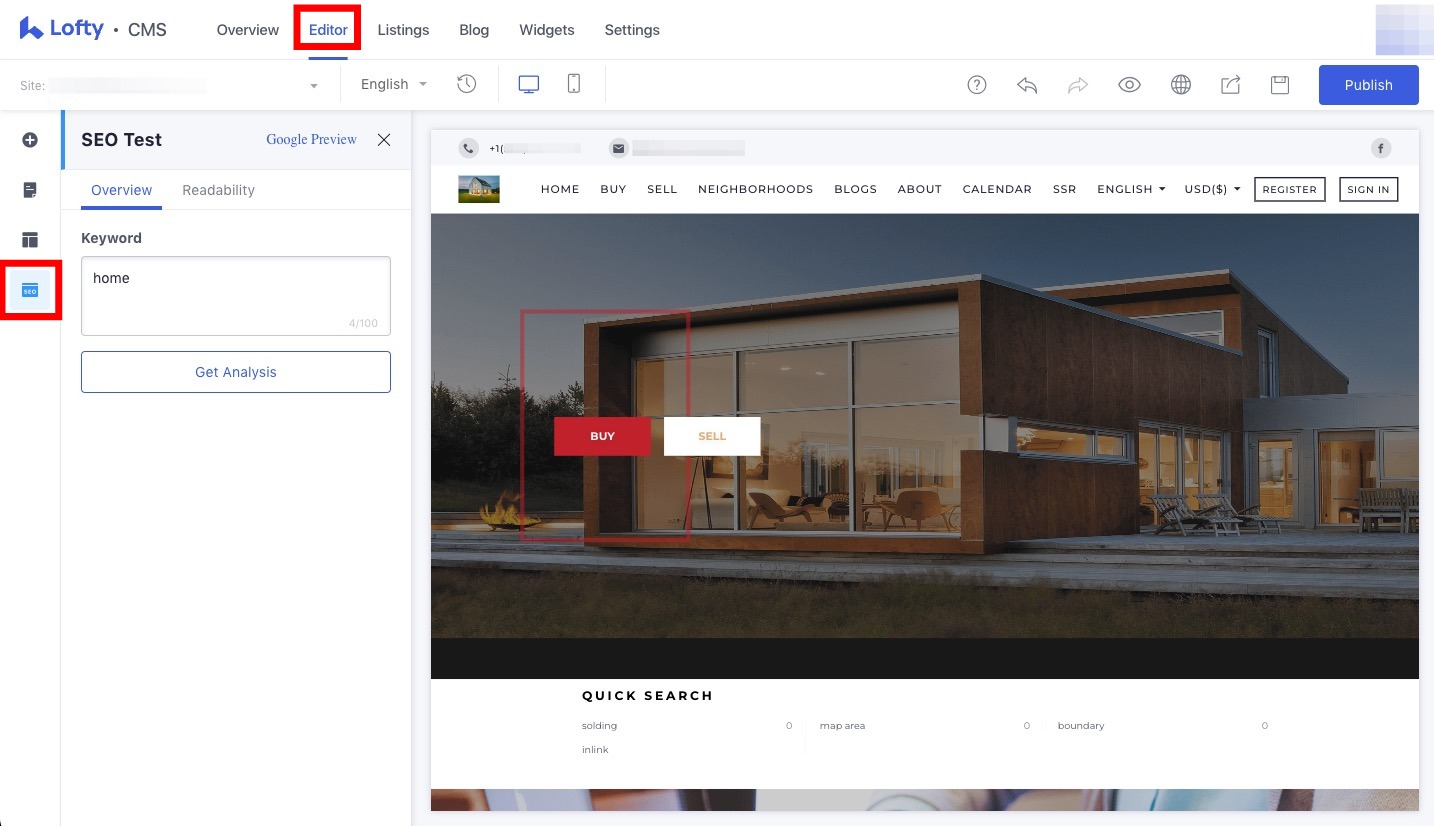This screenshot has height=826, width=1434.
Task: Open the globe domain icon
Action: [x=1181, y=85]
